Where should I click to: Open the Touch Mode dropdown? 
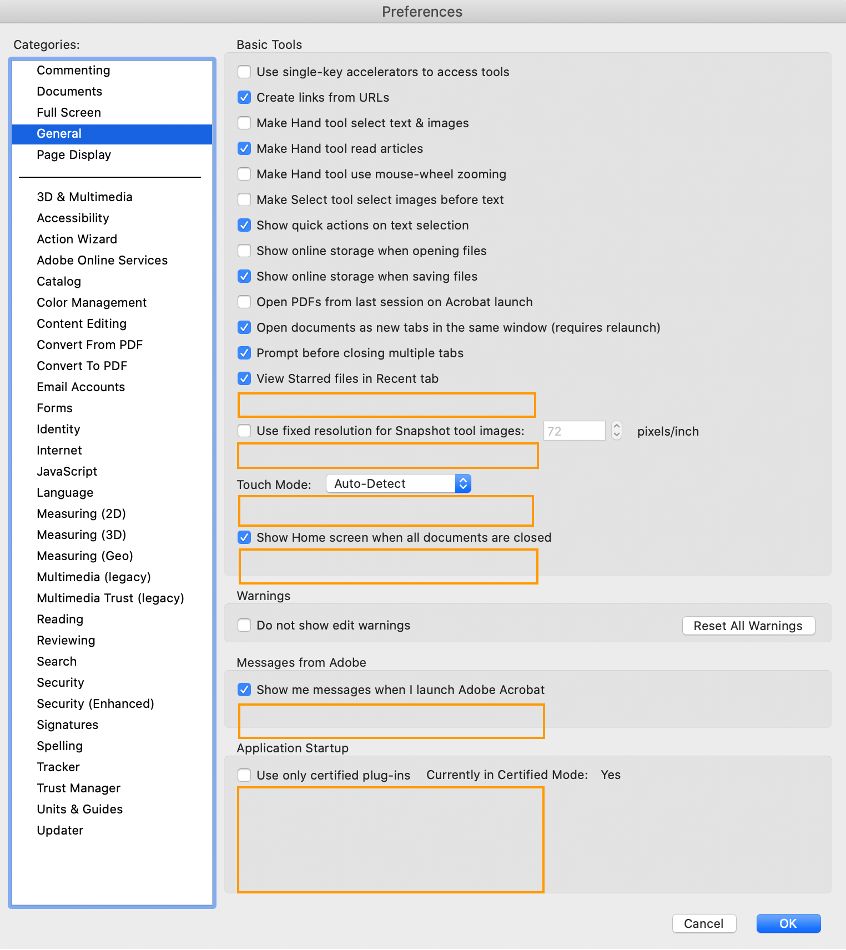pos(398,483)
